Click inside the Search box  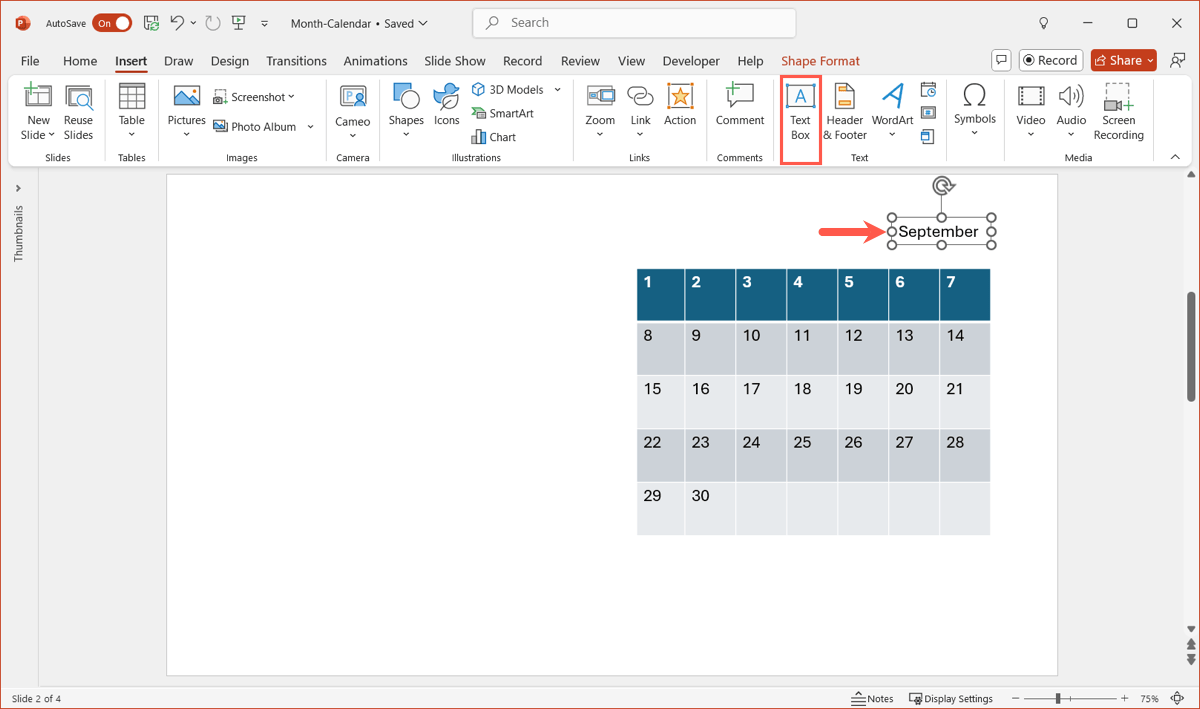point(634,23)
